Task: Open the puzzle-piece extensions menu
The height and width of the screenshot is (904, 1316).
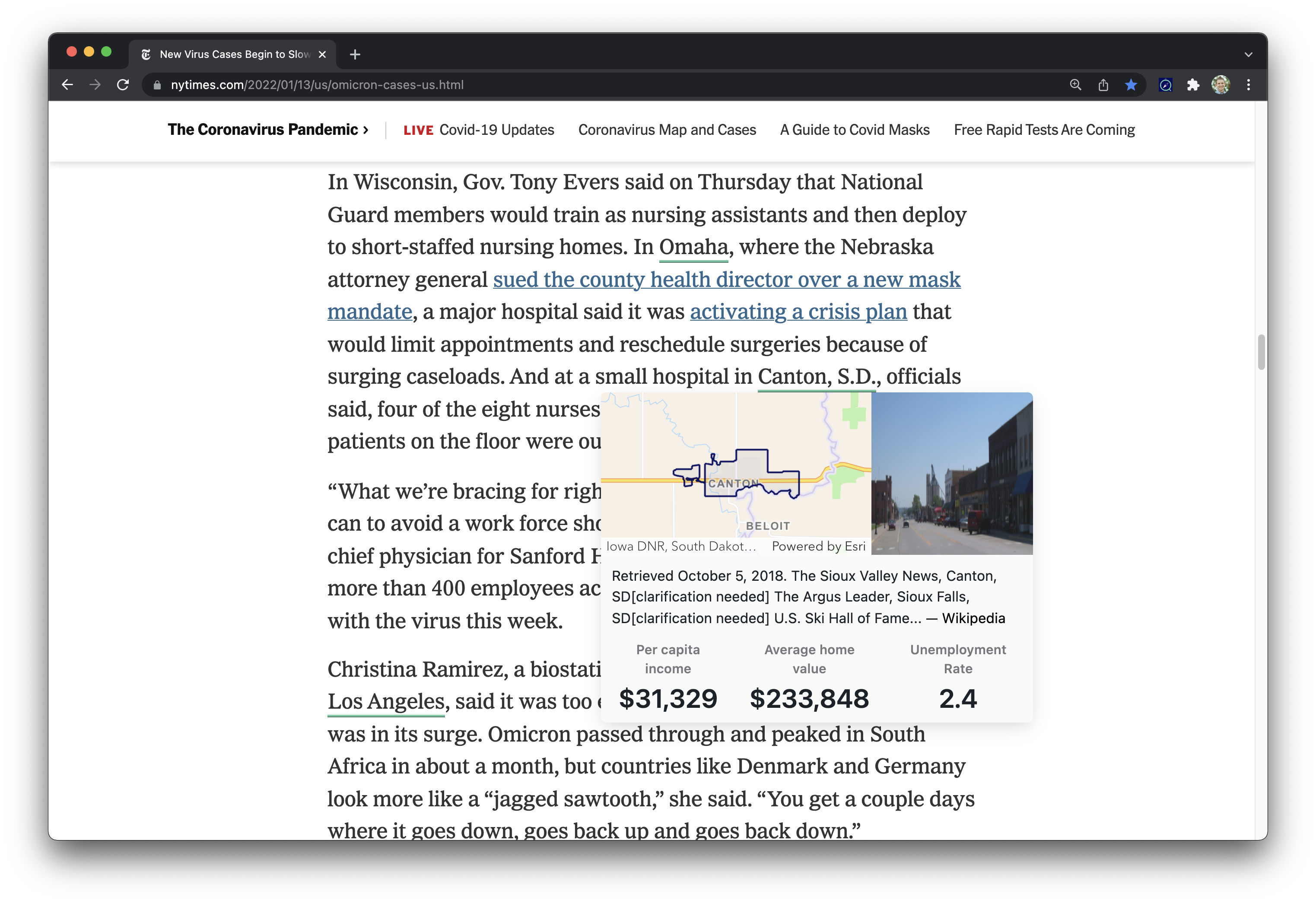Action: pos(1193,85)
